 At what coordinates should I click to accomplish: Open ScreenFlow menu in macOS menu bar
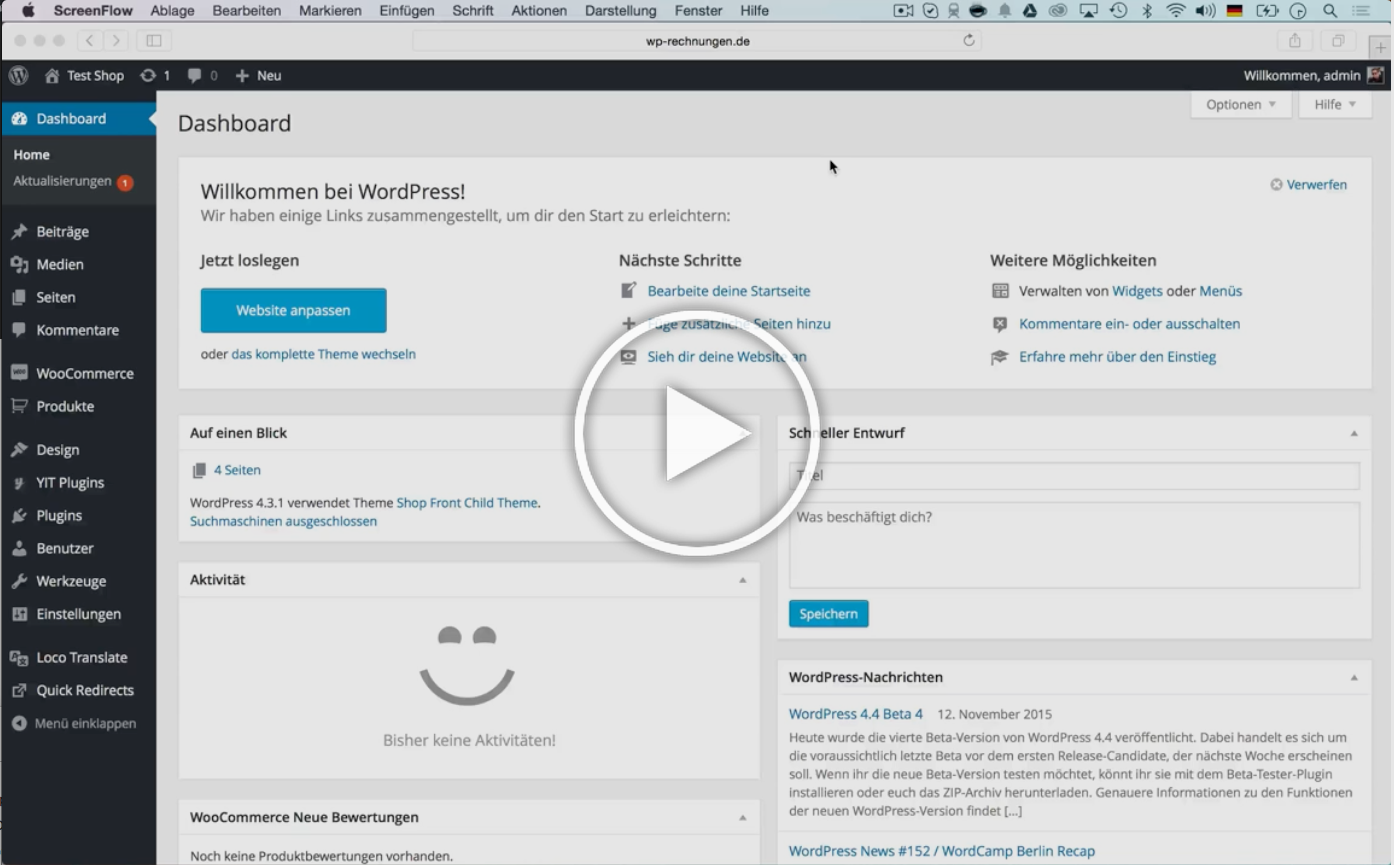click(93, 11)
